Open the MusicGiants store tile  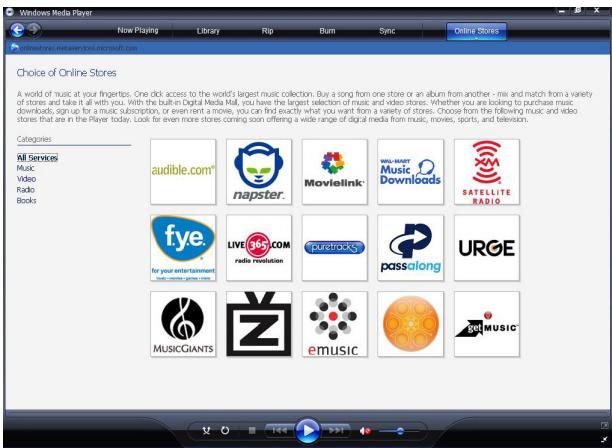click(x=183, y=324)
